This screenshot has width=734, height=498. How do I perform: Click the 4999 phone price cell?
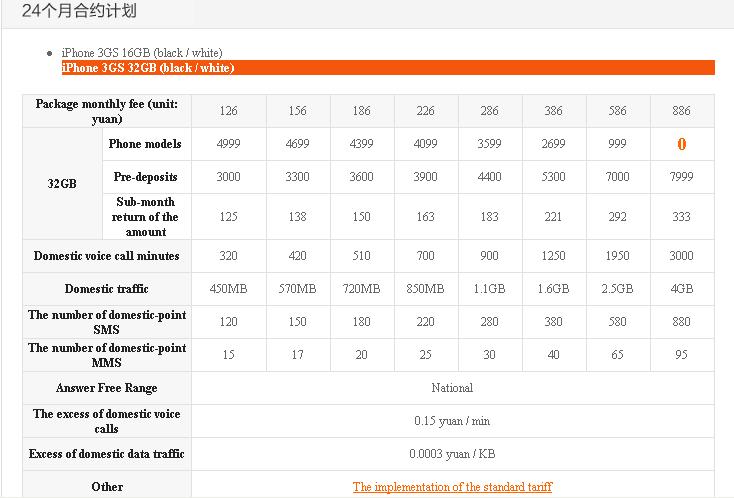[x=228, y=144]
